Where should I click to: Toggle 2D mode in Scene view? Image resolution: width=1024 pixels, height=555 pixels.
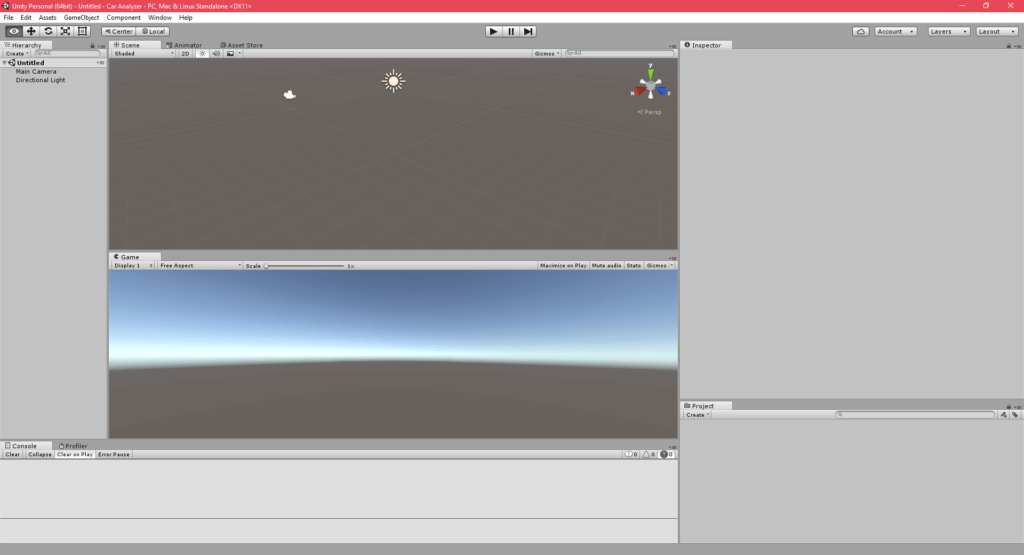tap(185, 53)
